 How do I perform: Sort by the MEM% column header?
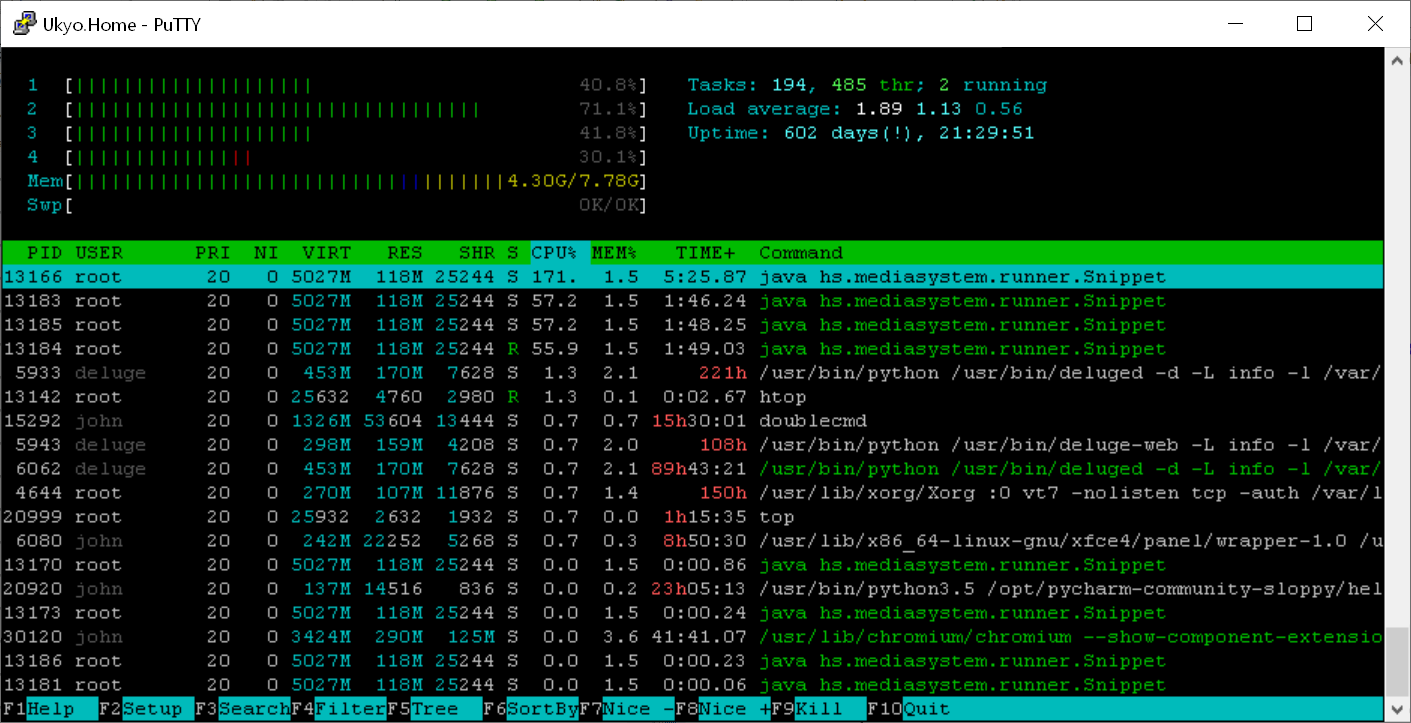pyautogui.click(x=615, y=253)
